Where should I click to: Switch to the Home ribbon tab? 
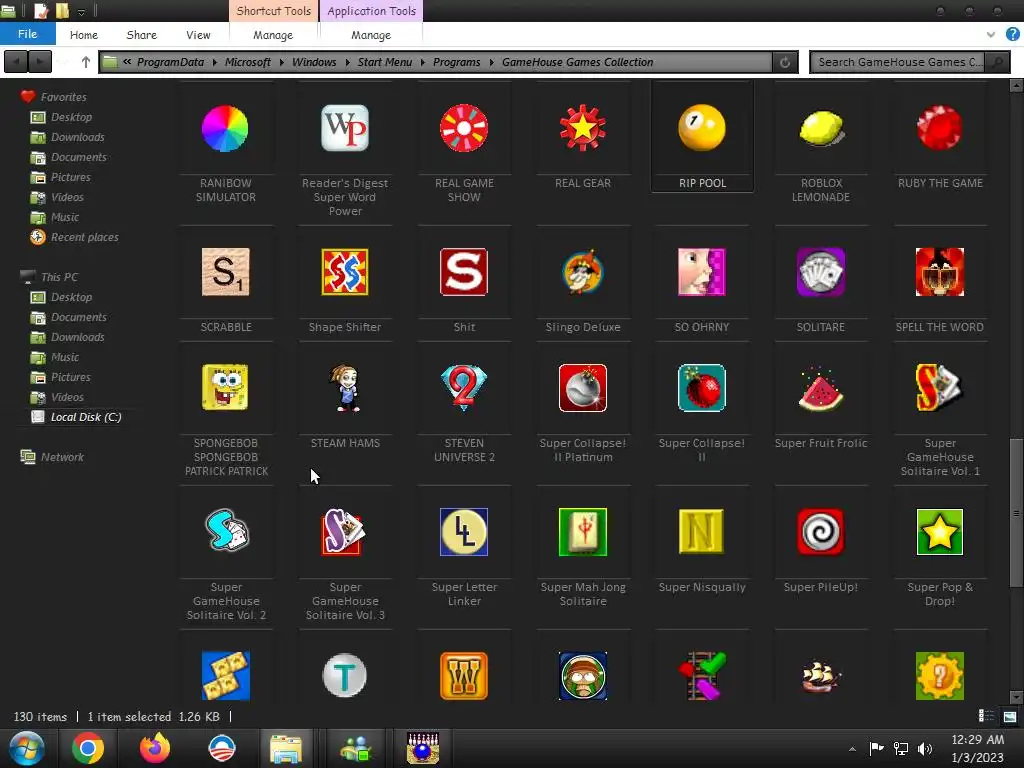pyautogui.click(x=84, y=35)
